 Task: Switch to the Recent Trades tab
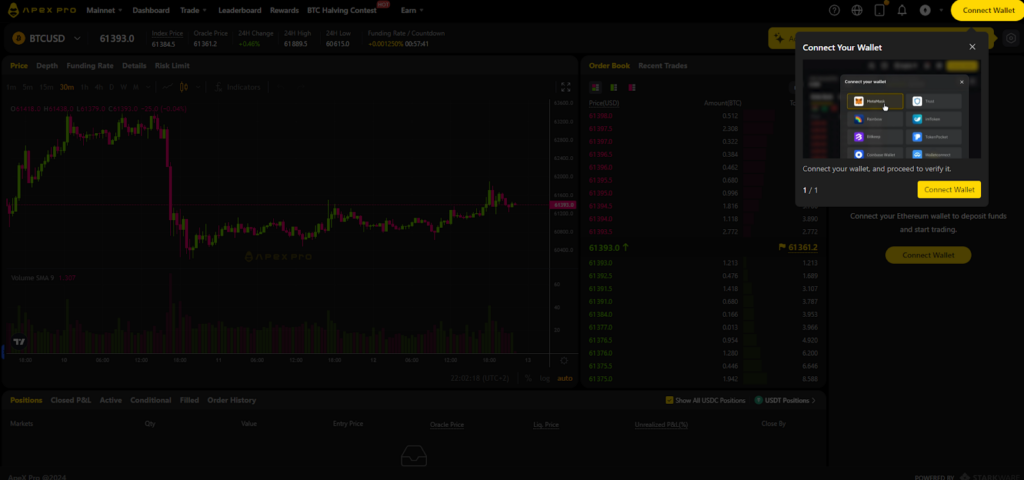tap(663, 65)
